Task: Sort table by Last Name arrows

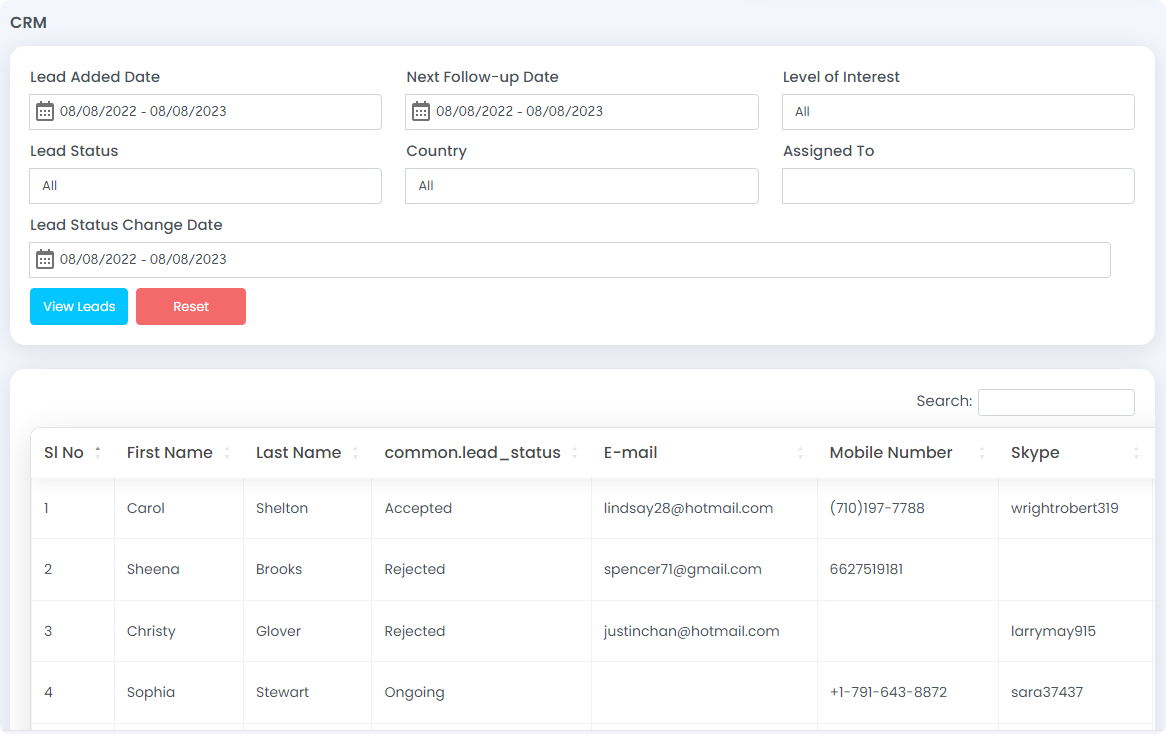Action: pyautogui.click(x=355, y=452)
